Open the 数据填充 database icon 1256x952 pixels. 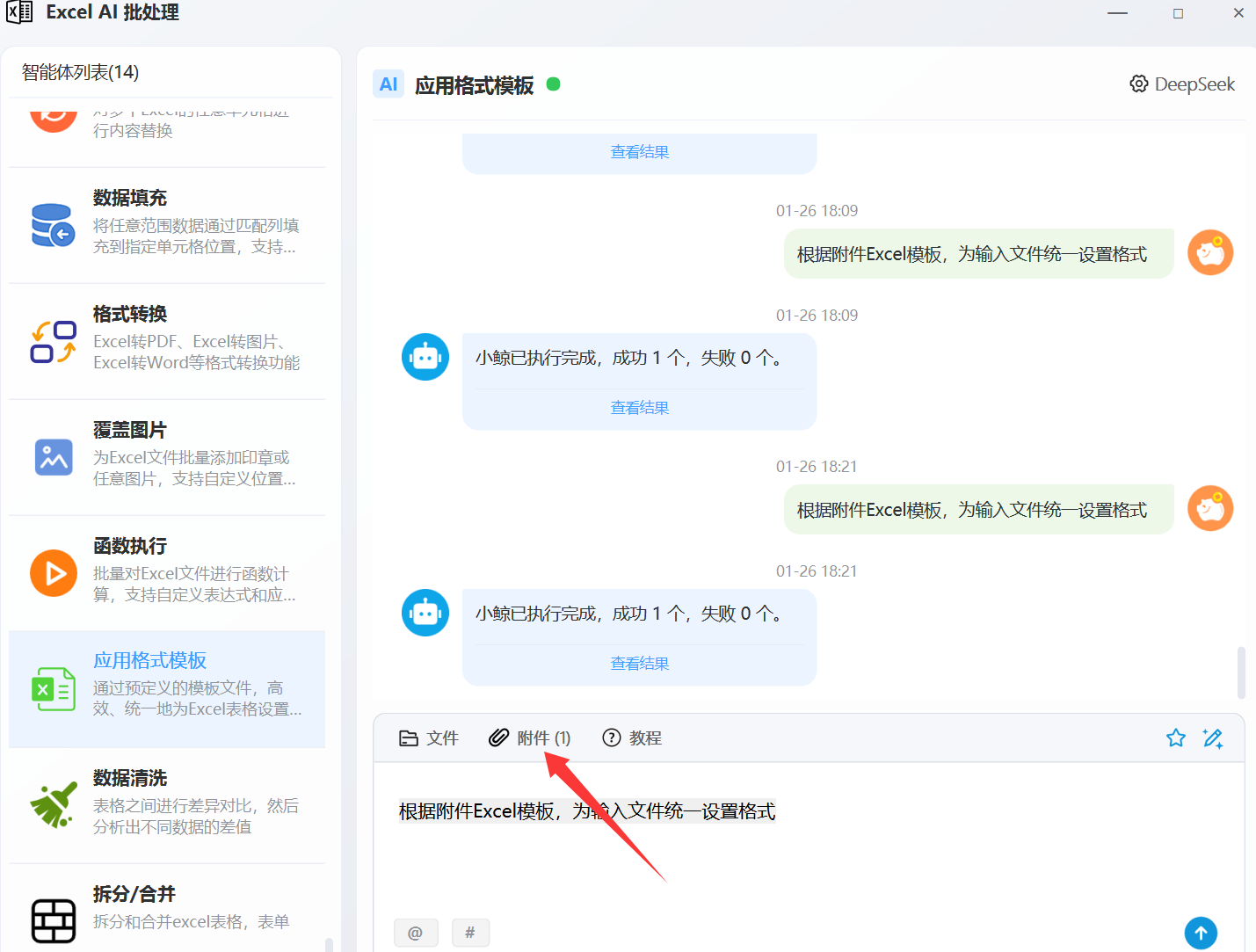(53, 225)
